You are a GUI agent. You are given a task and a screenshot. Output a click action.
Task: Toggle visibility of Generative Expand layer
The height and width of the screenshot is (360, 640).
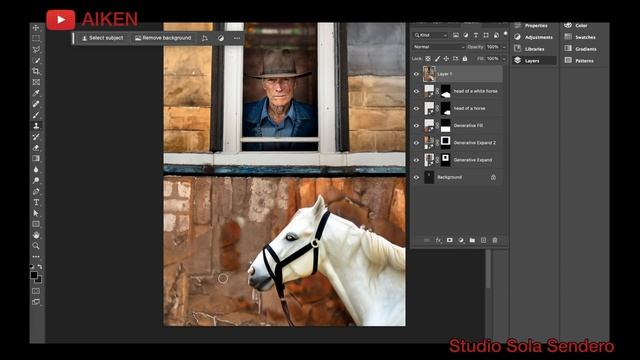point(416,160)
